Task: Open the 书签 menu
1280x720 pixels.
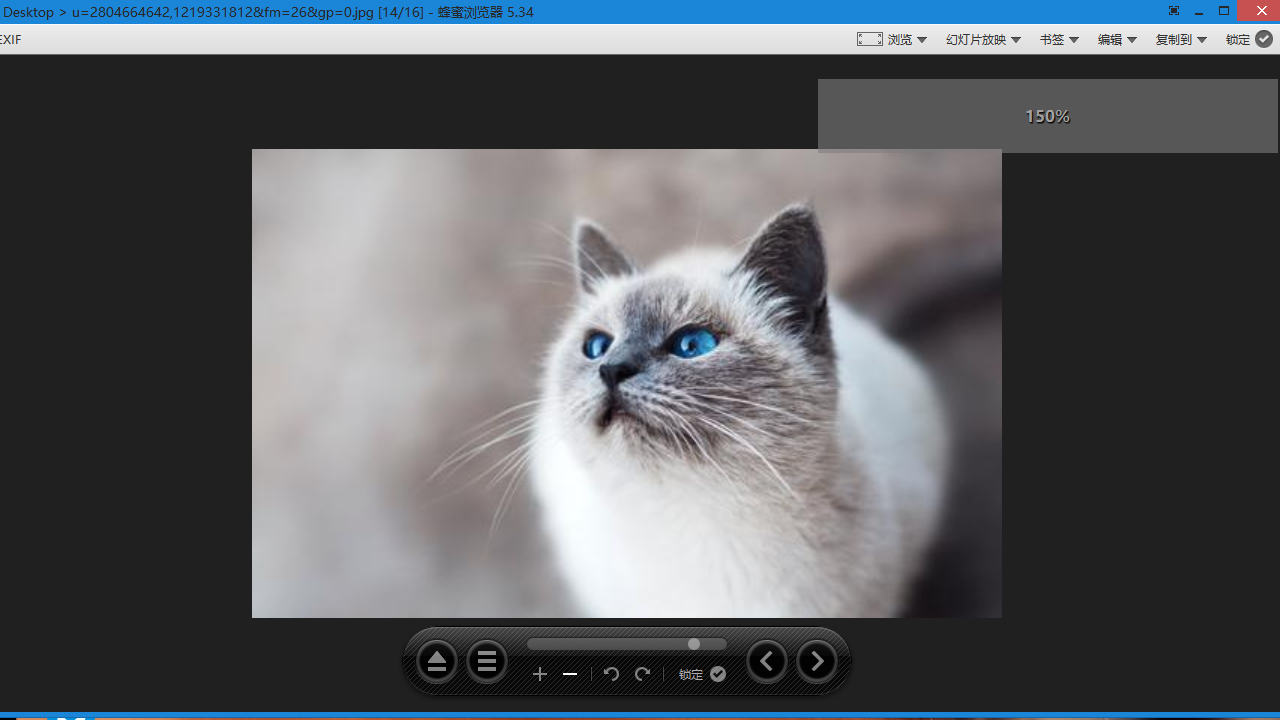Action: coord(1058,40)
